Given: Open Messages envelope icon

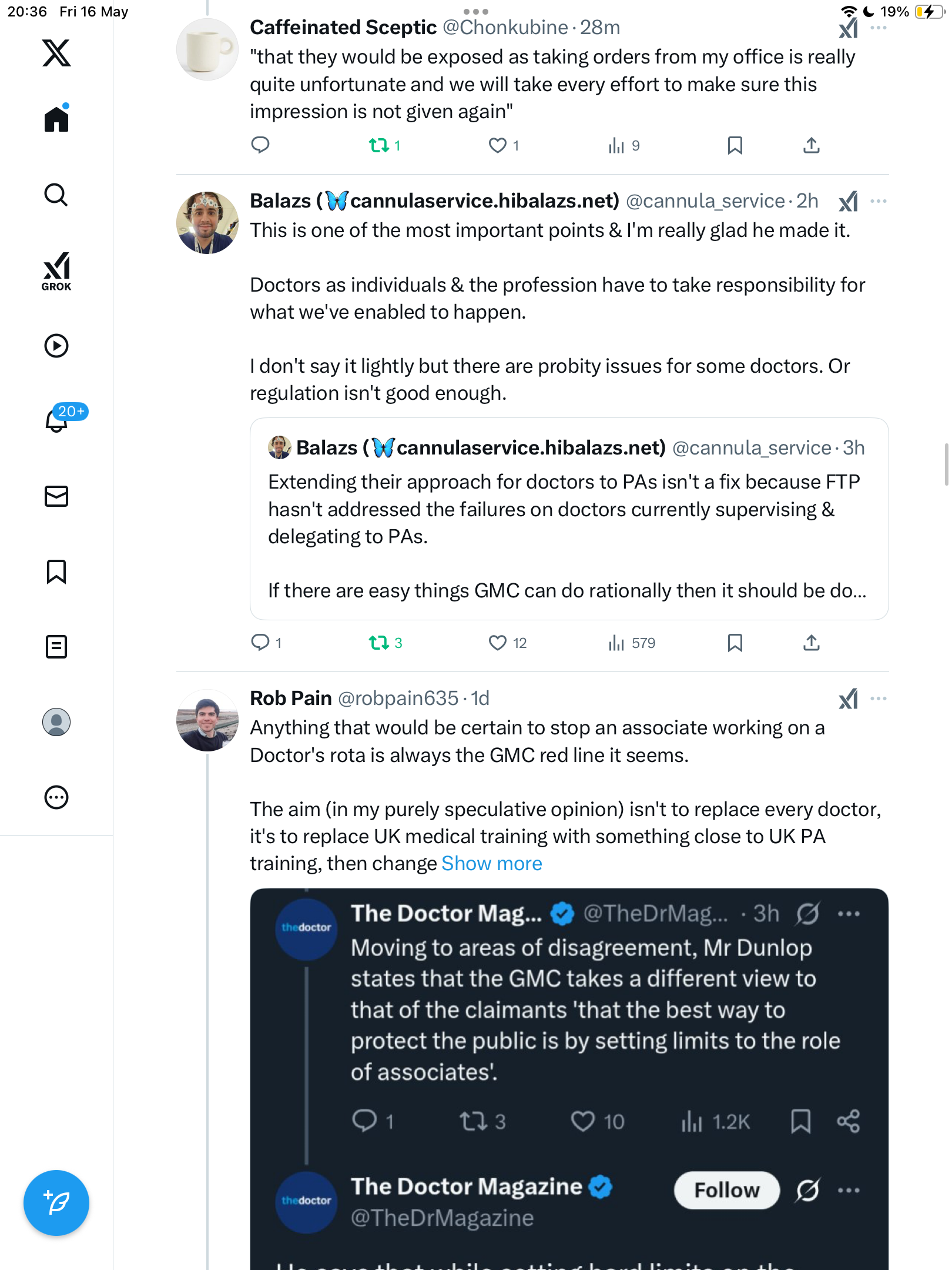Looking at the screenshot, I should click(56, 496).
